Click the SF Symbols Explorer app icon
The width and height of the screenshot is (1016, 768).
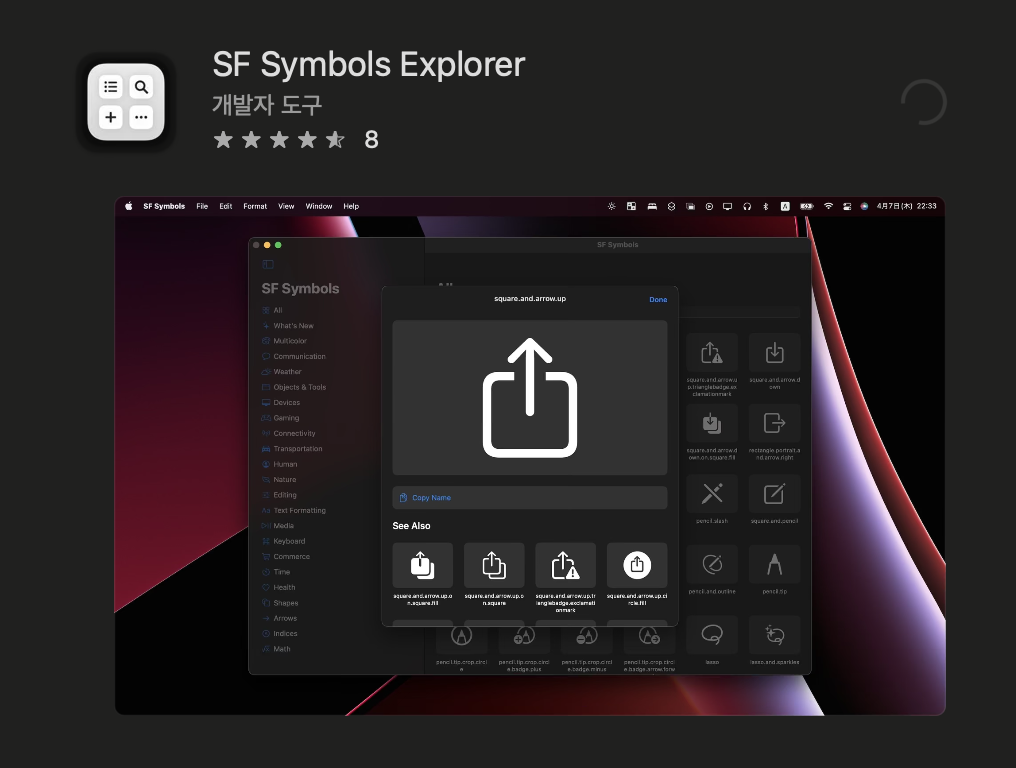126,102
